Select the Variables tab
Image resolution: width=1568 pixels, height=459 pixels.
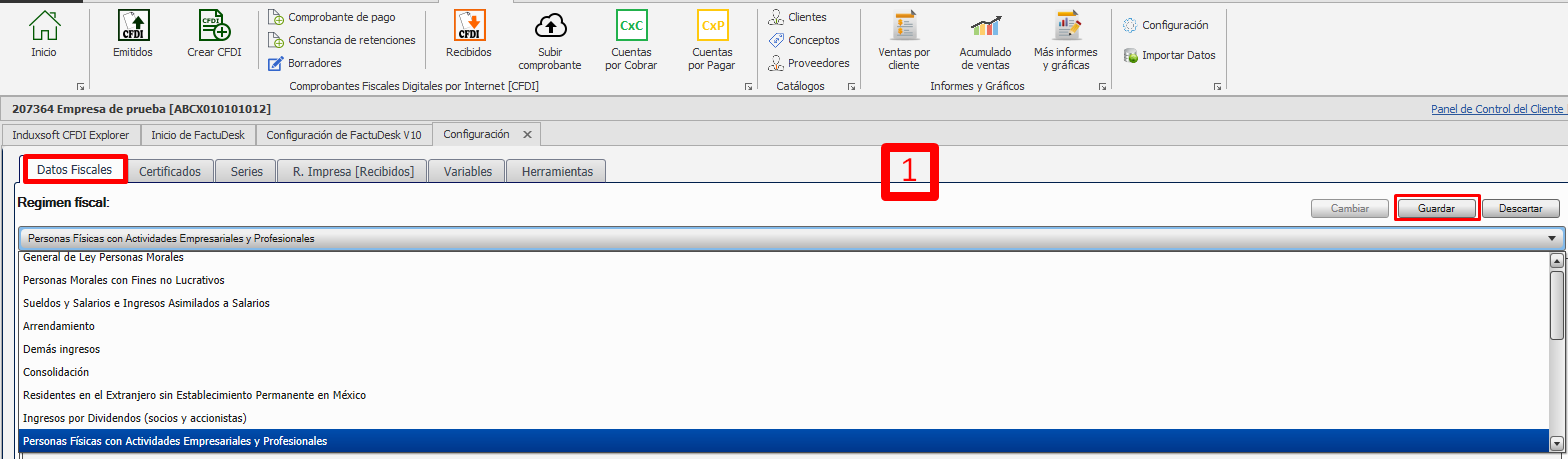(468, 171)
